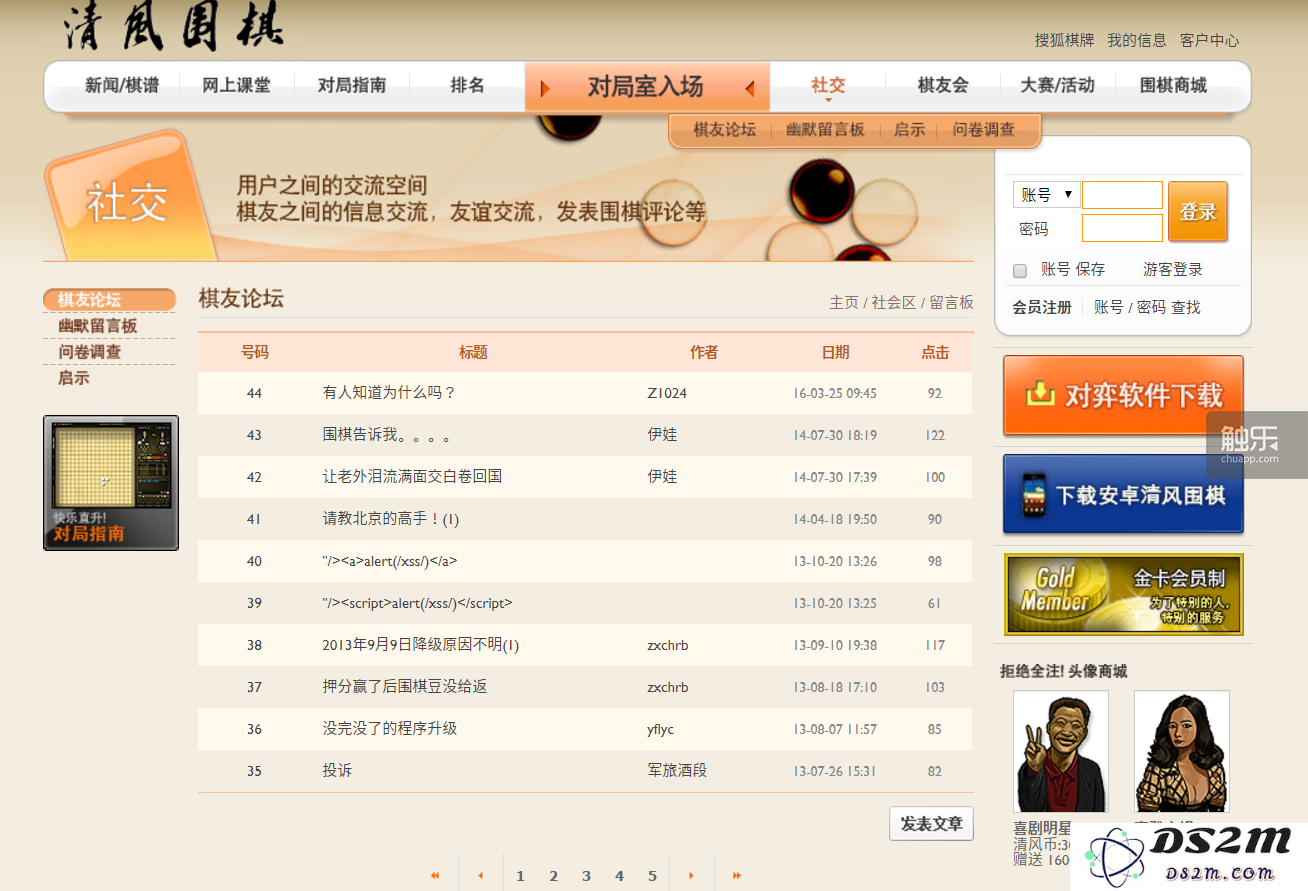Screen dimensions: 1308x891
Task: Go to next page arrow
Action: (691, 876)
